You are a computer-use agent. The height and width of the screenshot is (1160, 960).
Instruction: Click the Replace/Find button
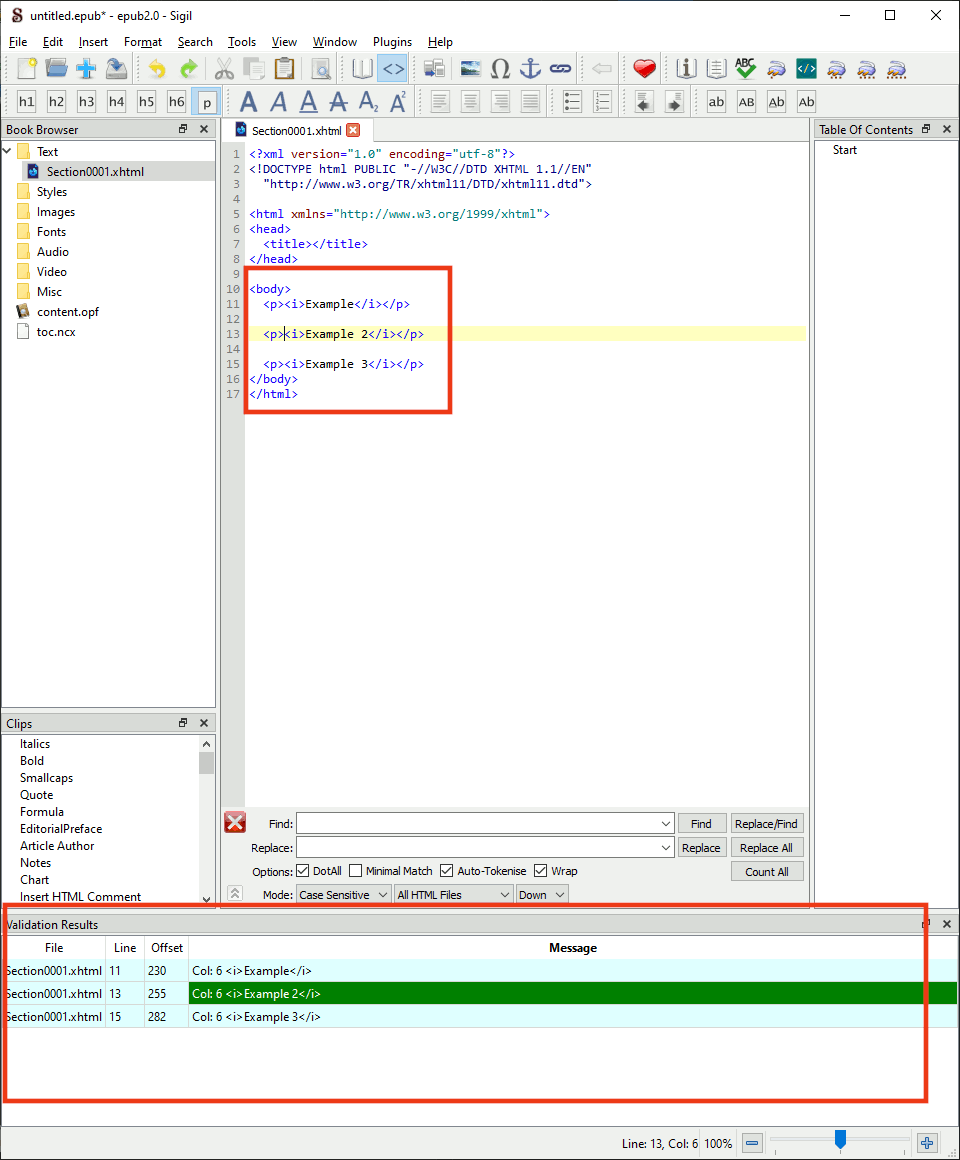tap(766, 823)
